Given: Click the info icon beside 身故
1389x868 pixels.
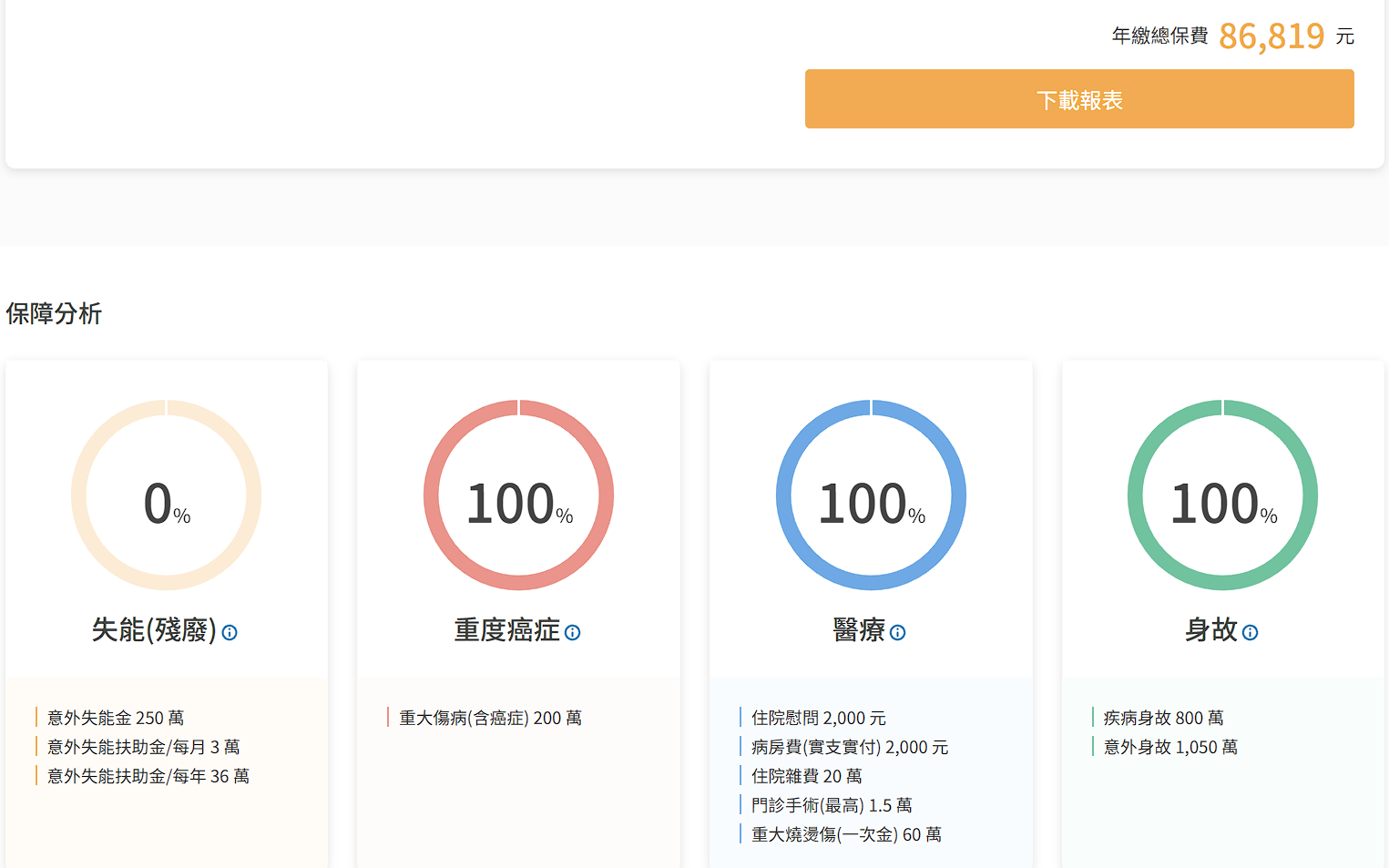Looking at the screenshot, I should [x=1250, y=632].
